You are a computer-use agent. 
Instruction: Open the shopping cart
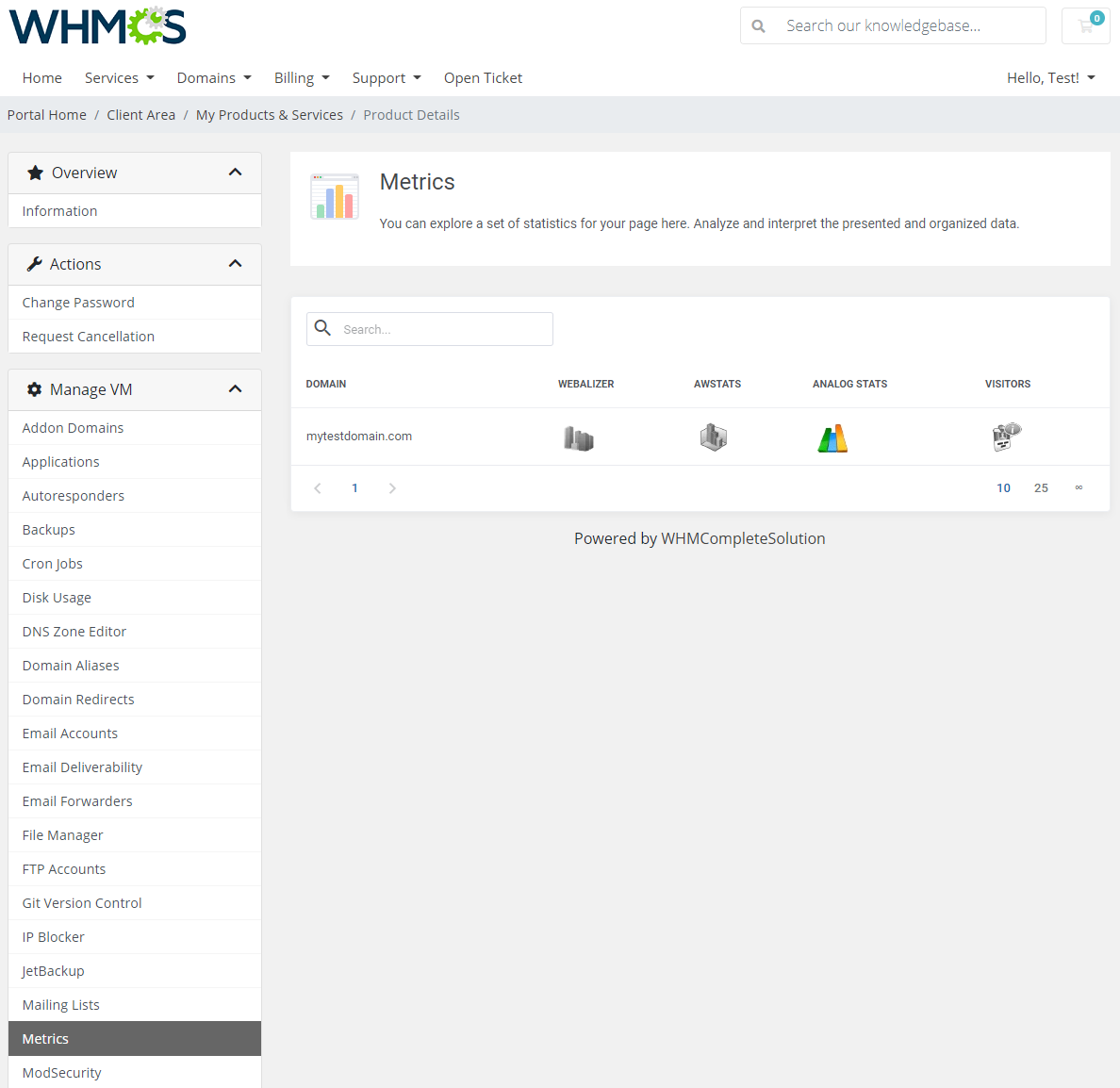1085,25
